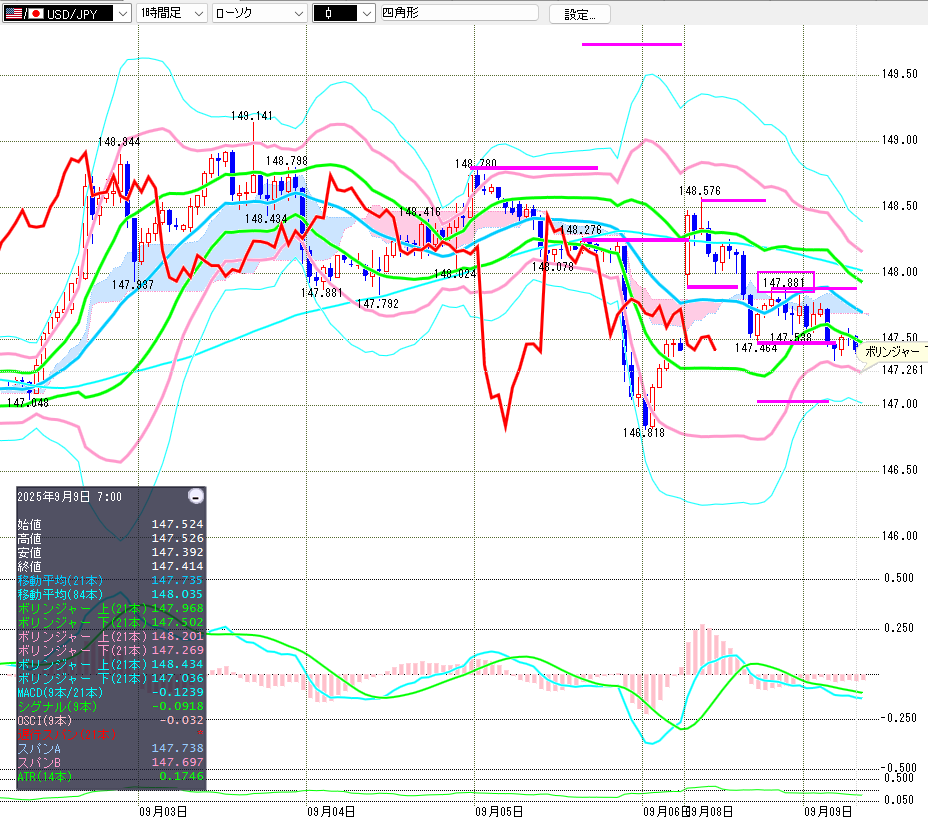Select the green ボリンジャー 上 147.968 row
Viewport: 928px width, 821px height.
tap(111, 608)
